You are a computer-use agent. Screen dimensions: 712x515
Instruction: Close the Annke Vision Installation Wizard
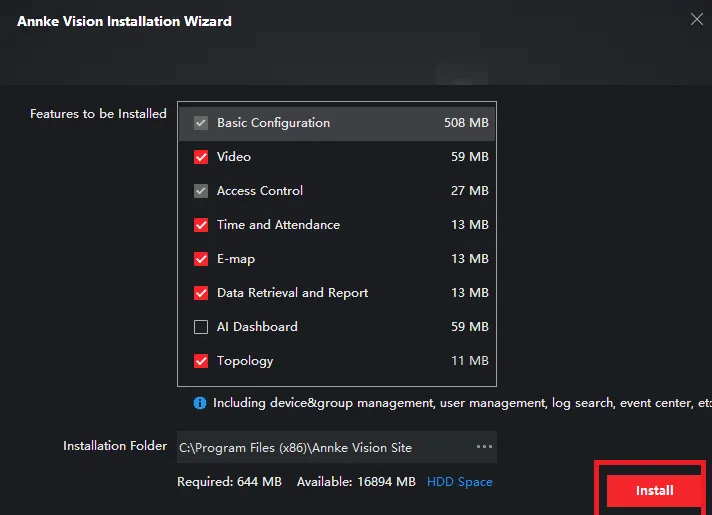click(x=697, y=19)
